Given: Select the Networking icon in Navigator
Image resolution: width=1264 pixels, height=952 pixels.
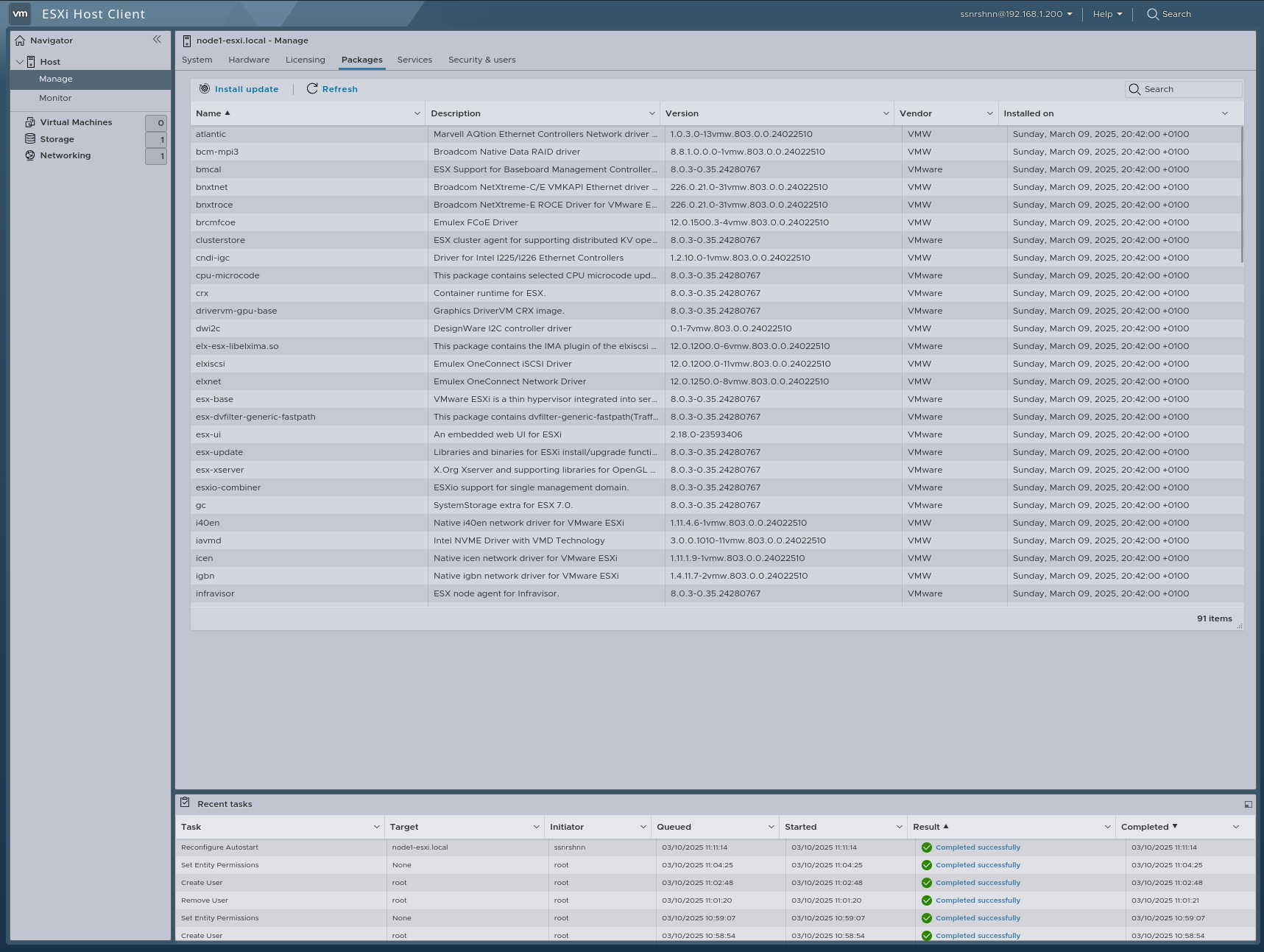Looking at the screenshot, I should 29,155.
